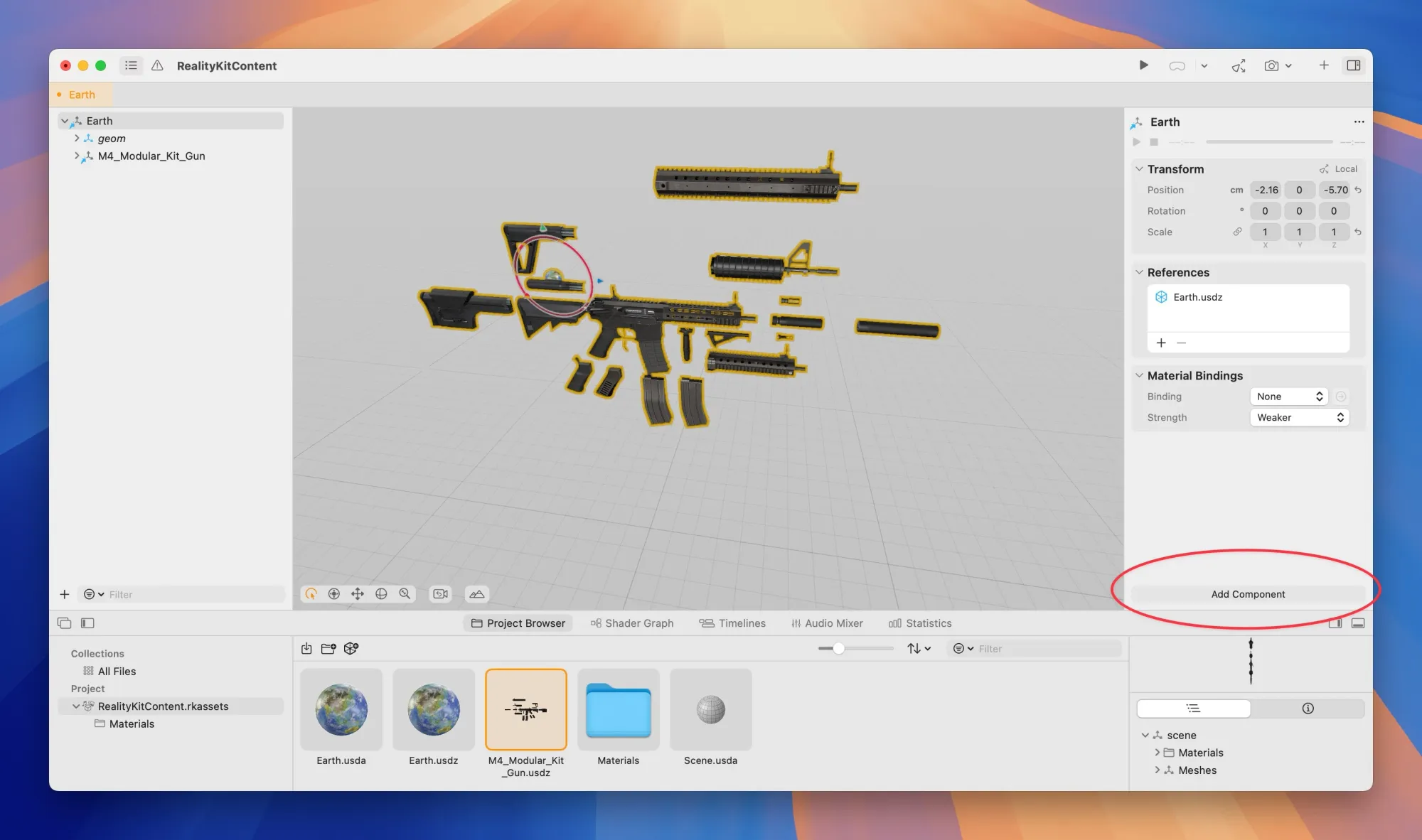Click the camera capture icon in toolbar
This screenshot has height=840, width=1422.
pos(1271,65)
